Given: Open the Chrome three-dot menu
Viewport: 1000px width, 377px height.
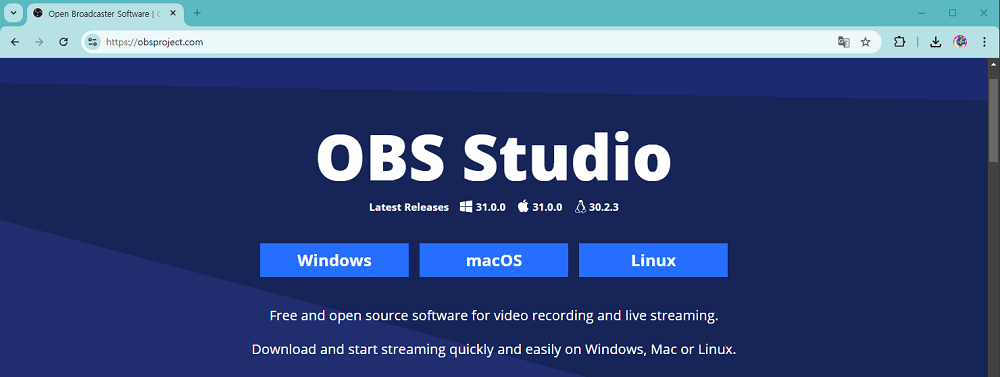Looking at the screenshot, I should (984, 42).
